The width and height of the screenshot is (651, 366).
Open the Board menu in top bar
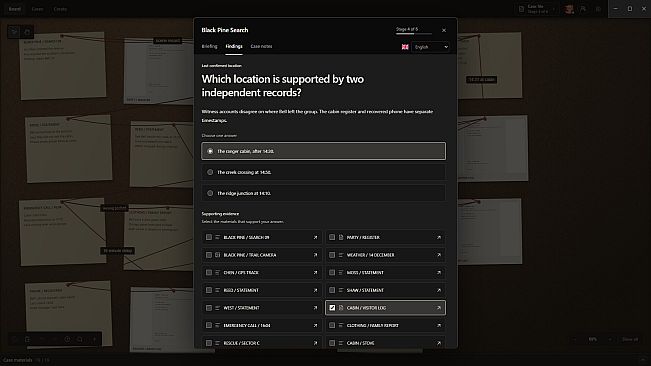tap(15, 9)
